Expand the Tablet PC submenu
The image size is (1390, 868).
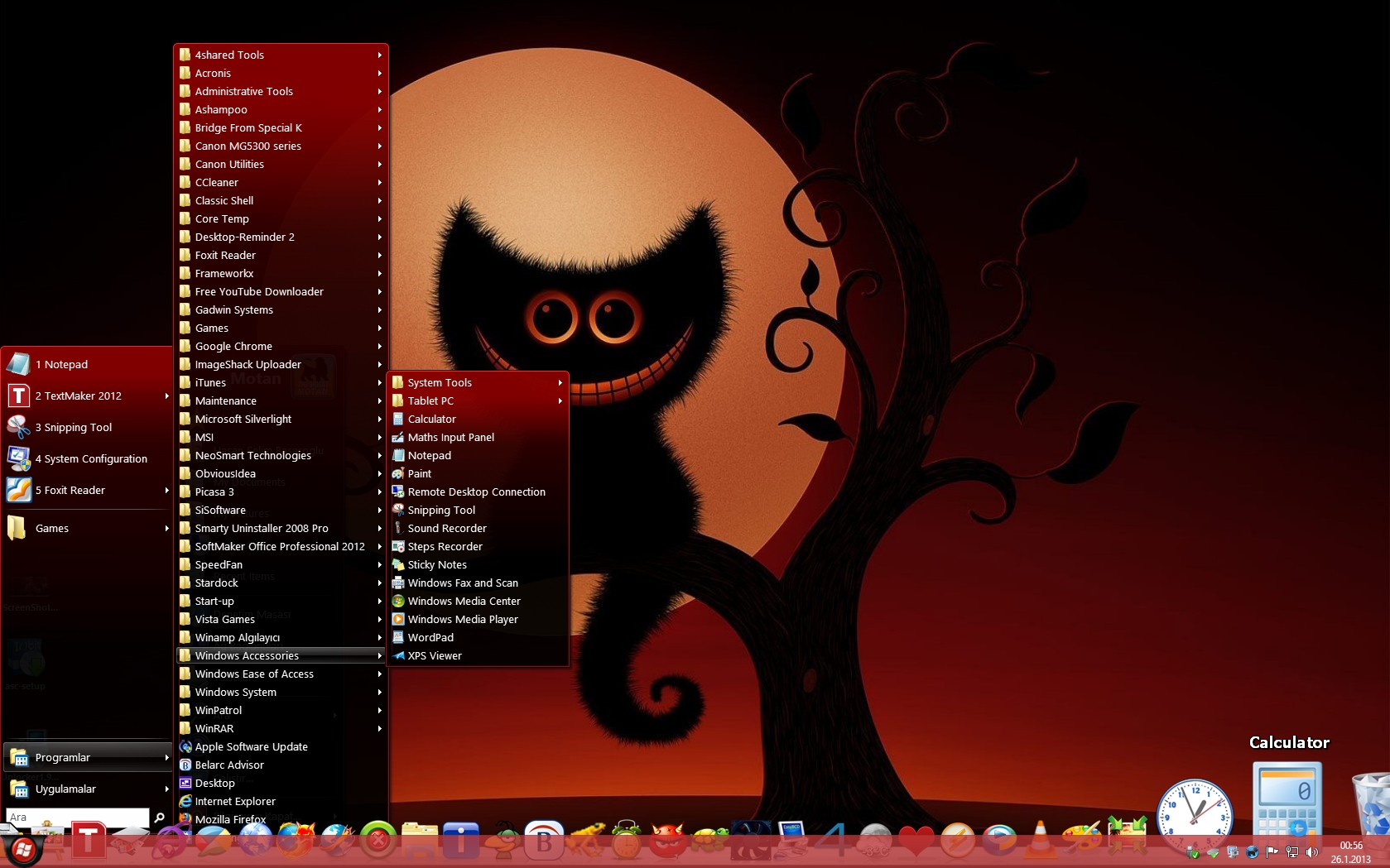click(478, 400)
